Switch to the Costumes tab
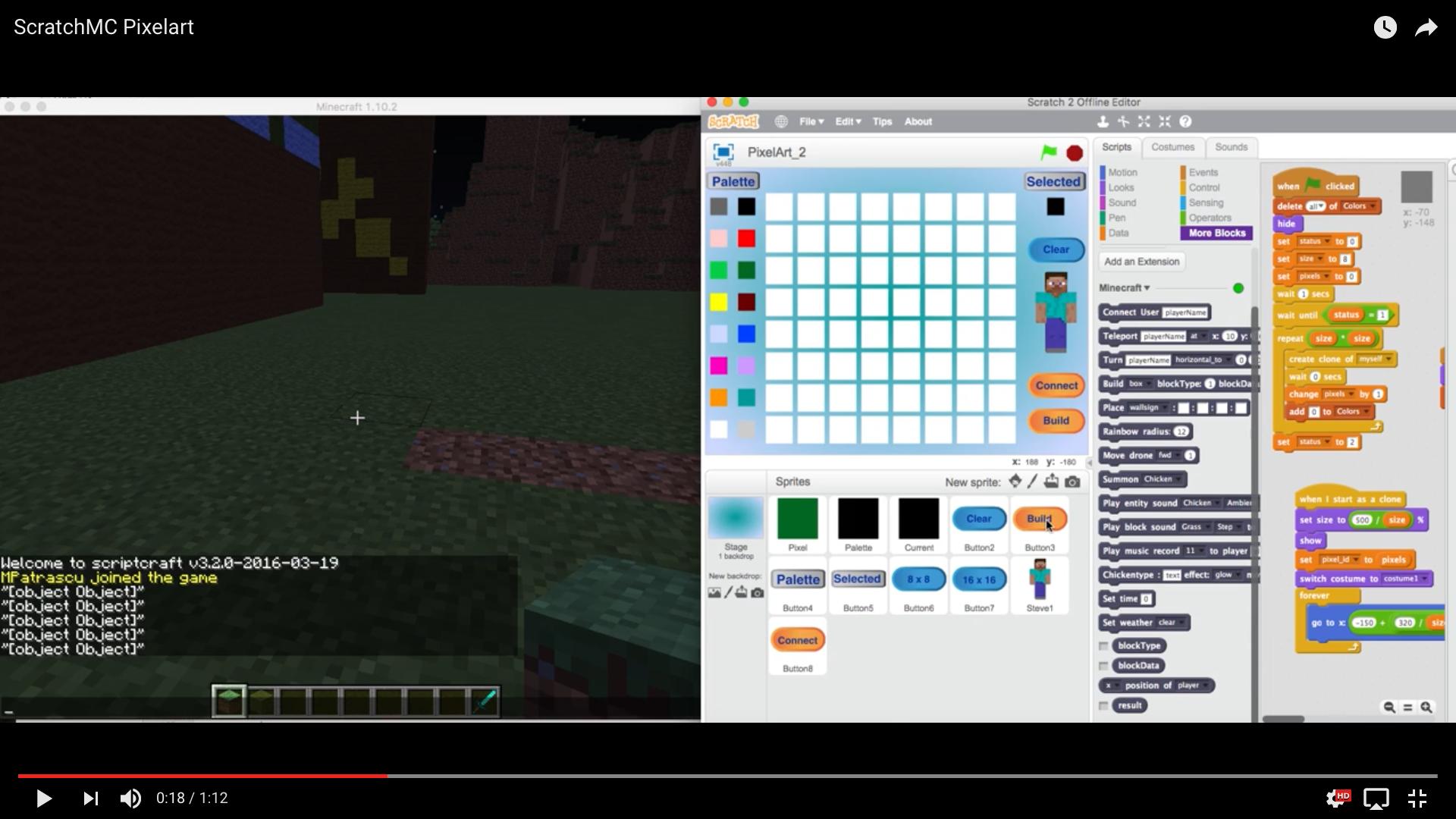 (x=1172, y=147)
